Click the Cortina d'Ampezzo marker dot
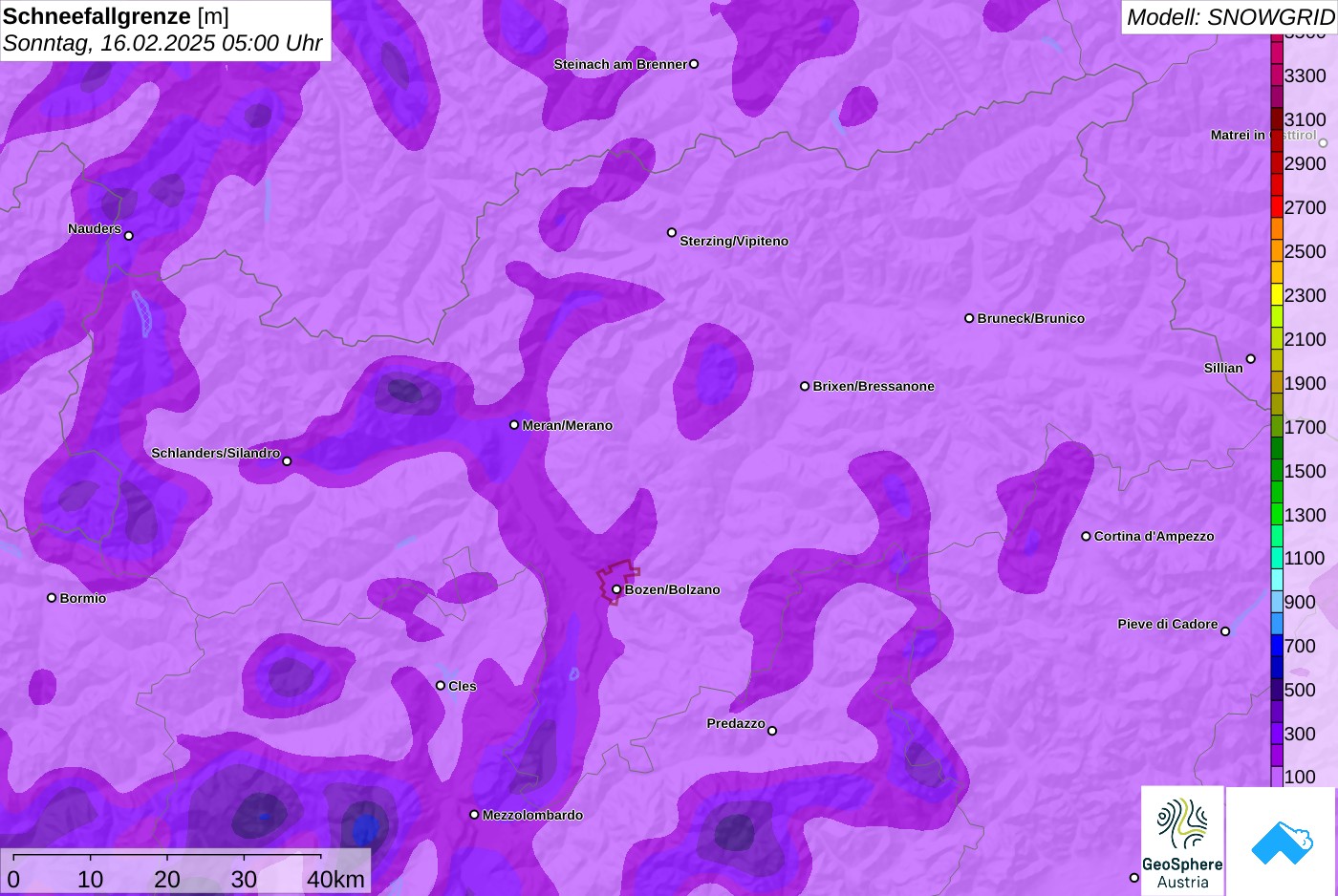 [1086, 536]
